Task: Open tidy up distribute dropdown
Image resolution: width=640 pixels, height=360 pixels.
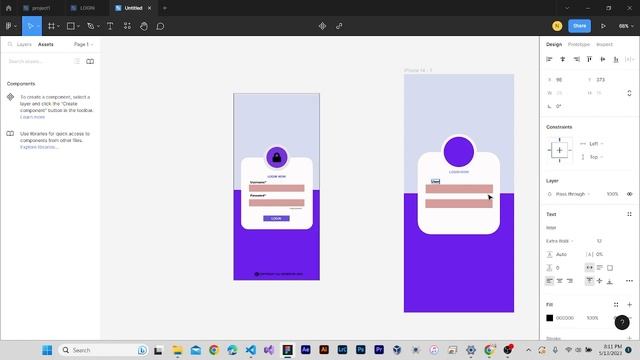Action: [x=629, y=59]
